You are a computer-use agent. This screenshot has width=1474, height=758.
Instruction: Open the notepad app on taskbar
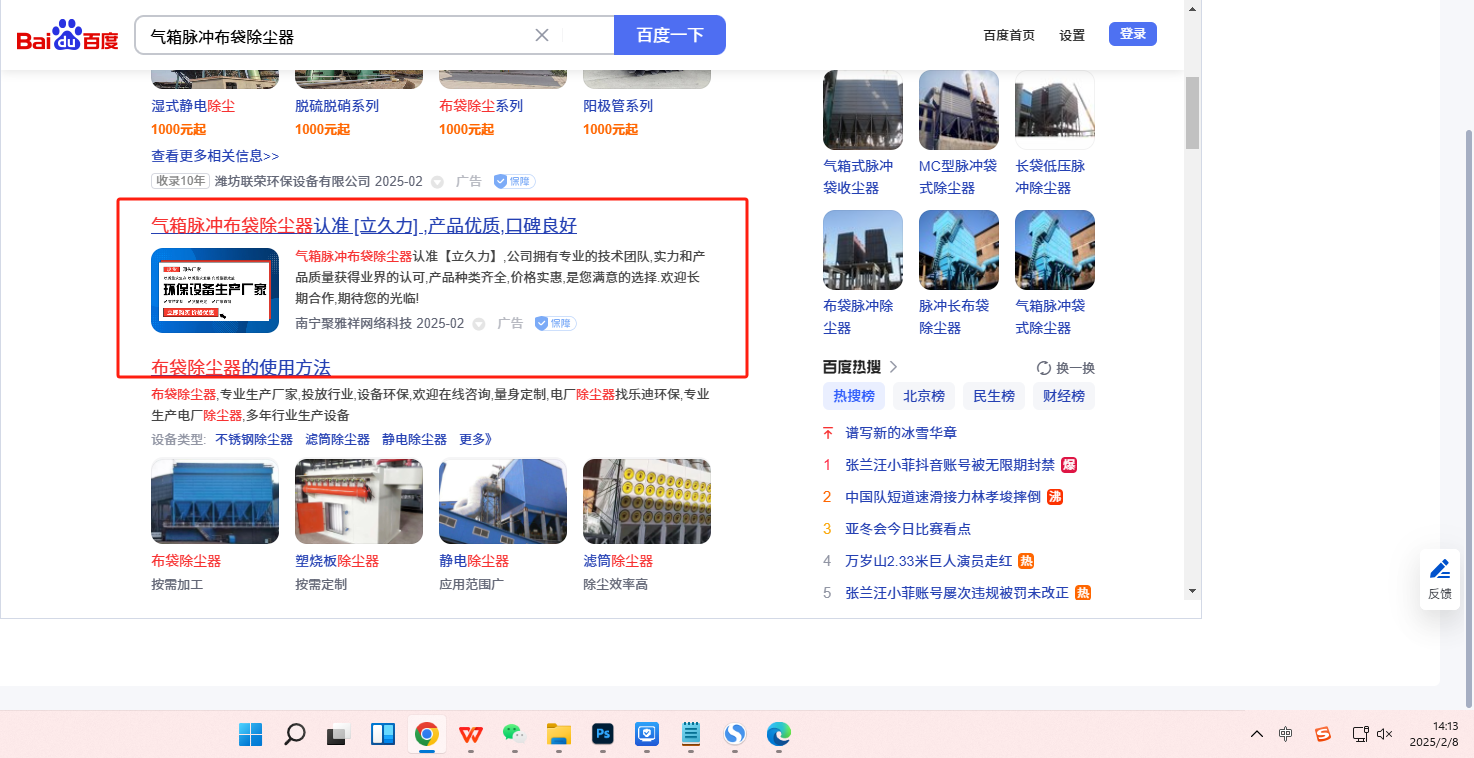click(690, 735)
